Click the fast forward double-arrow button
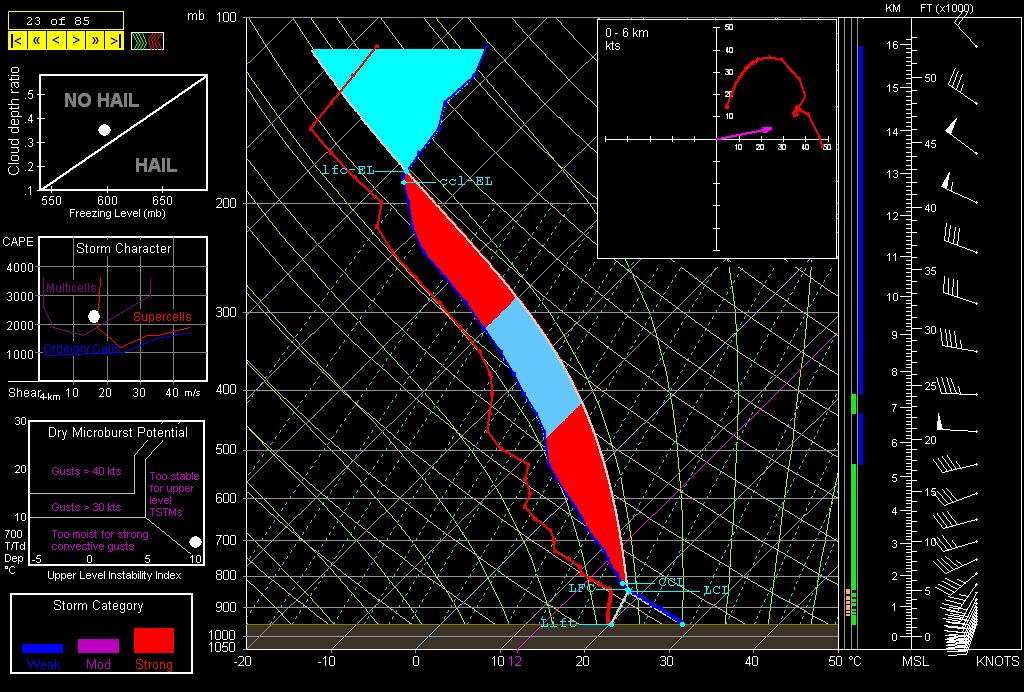 [x=96, y=41]
